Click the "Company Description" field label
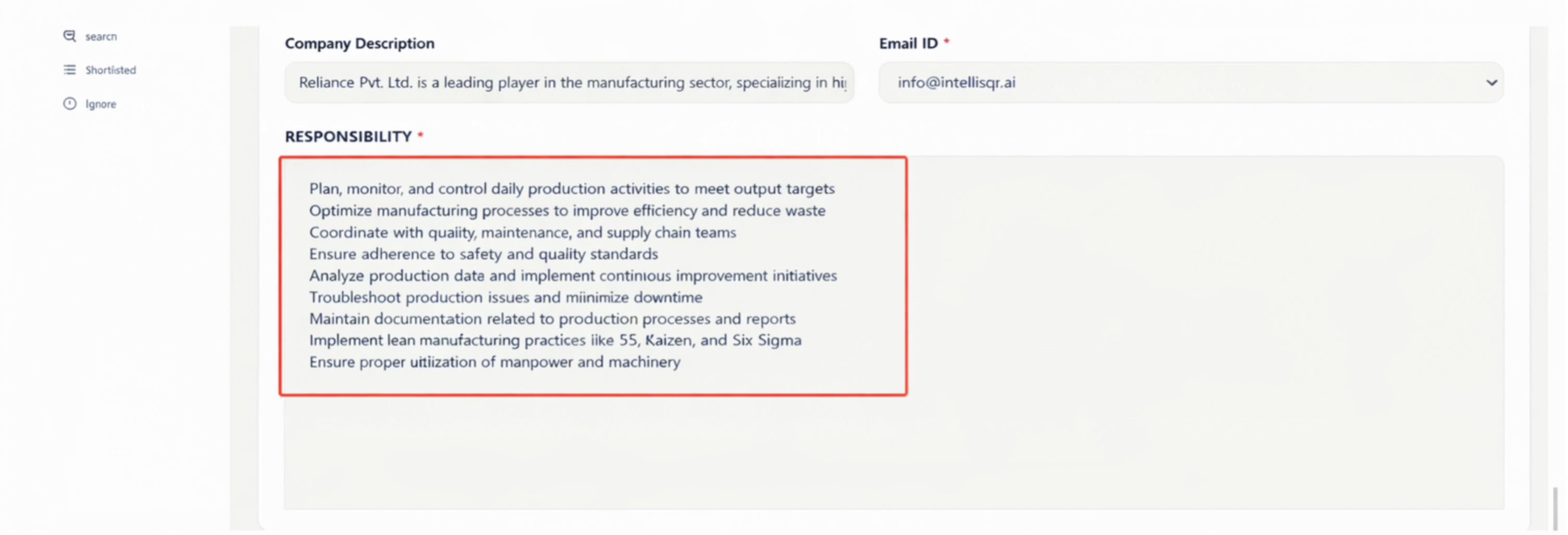Screen dimensions: 1568x535 pyautogui.click(x=359, y=44)
